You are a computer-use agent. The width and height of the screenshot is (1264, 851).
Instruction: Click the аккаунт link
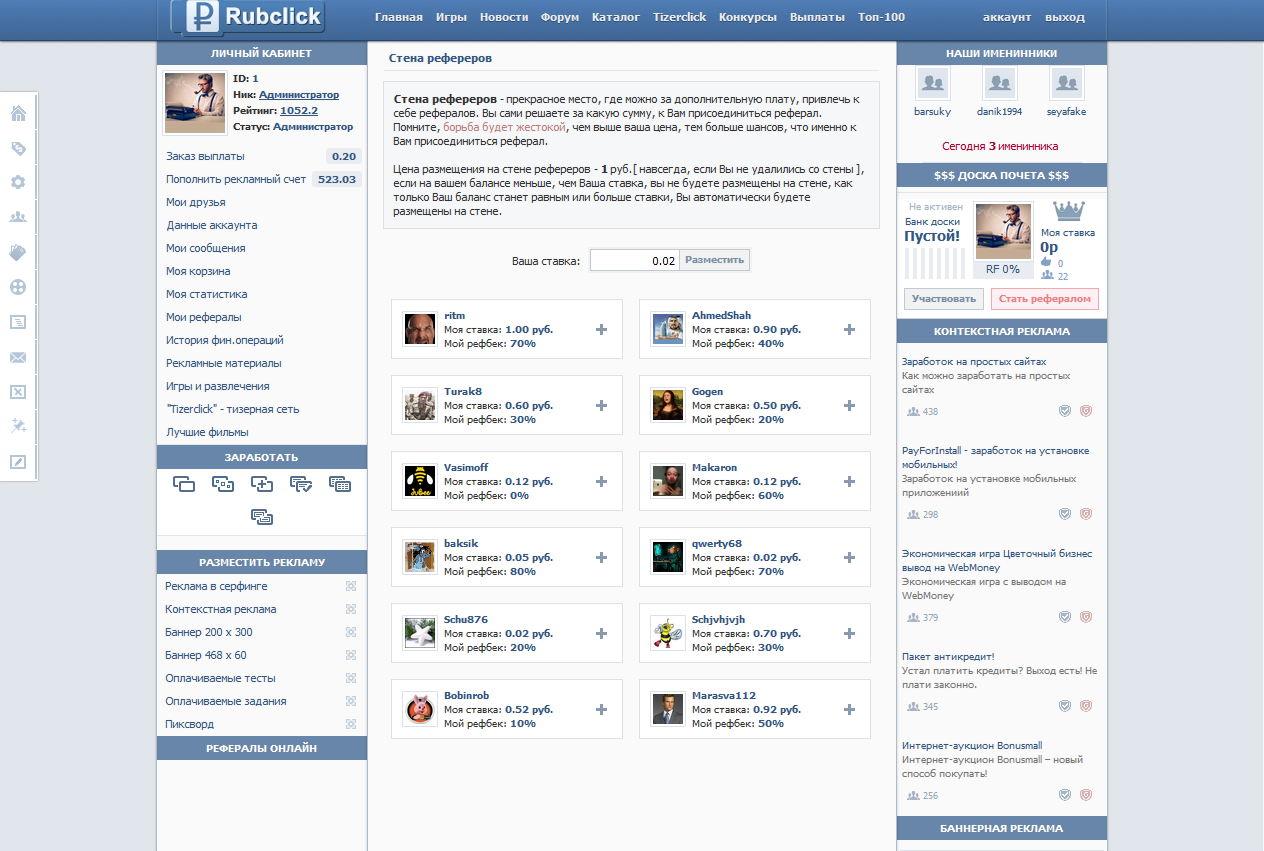click(1007, 17)
